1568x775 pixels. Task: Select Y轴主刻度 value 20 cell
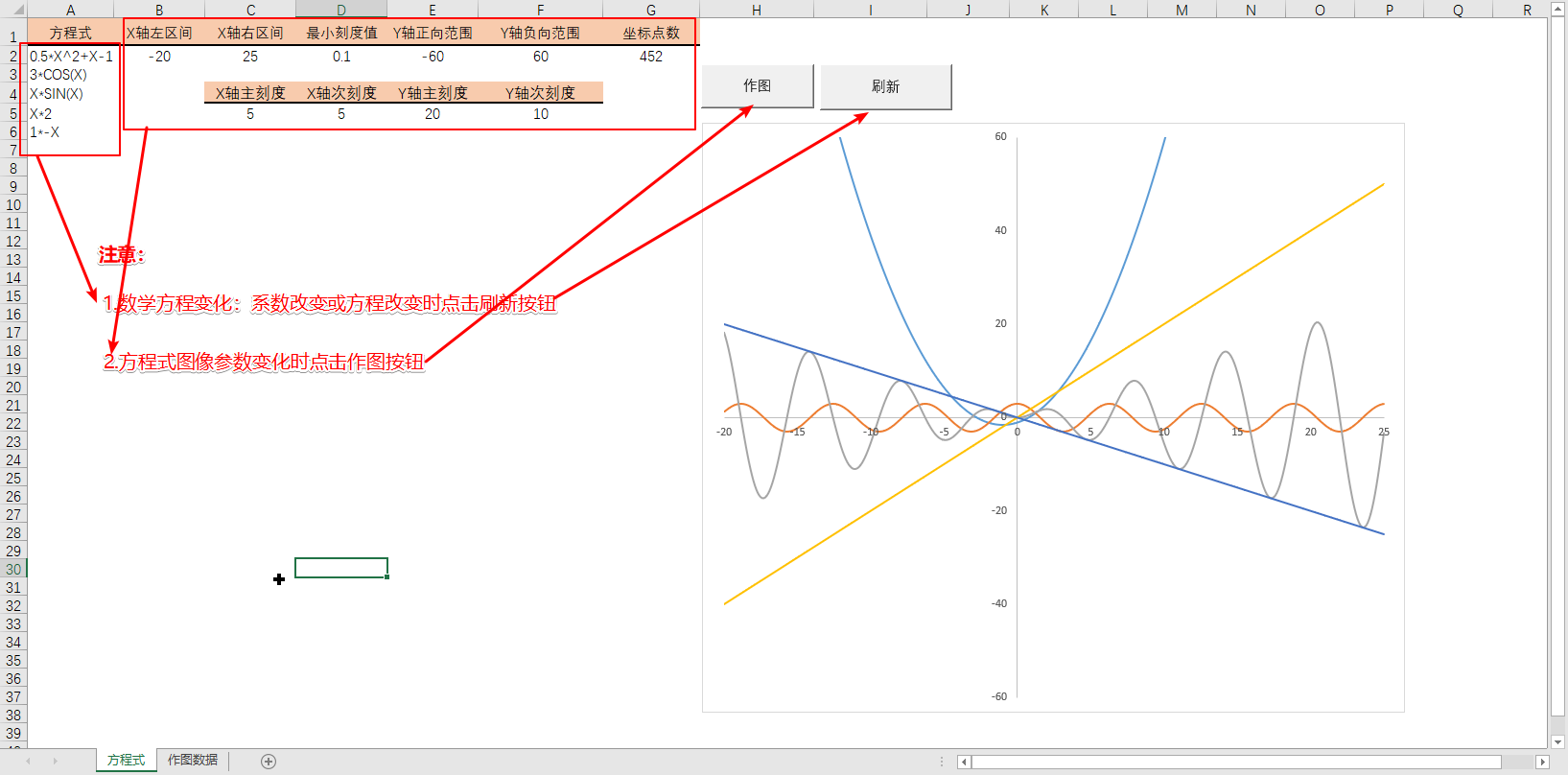433,114
